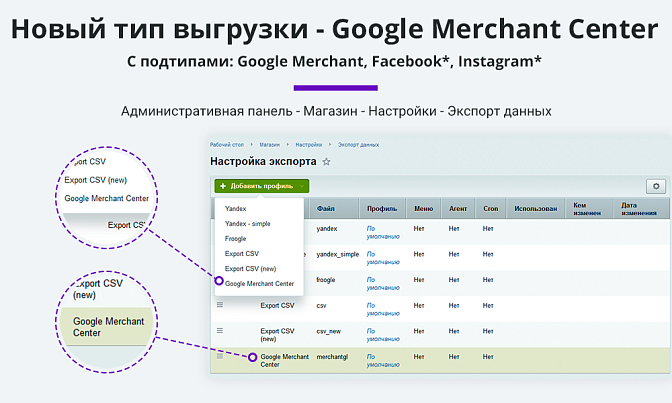Choose Export CSV from the profile menu
The height and width of the screenshot is (403, 672).
tap(242, 254)
